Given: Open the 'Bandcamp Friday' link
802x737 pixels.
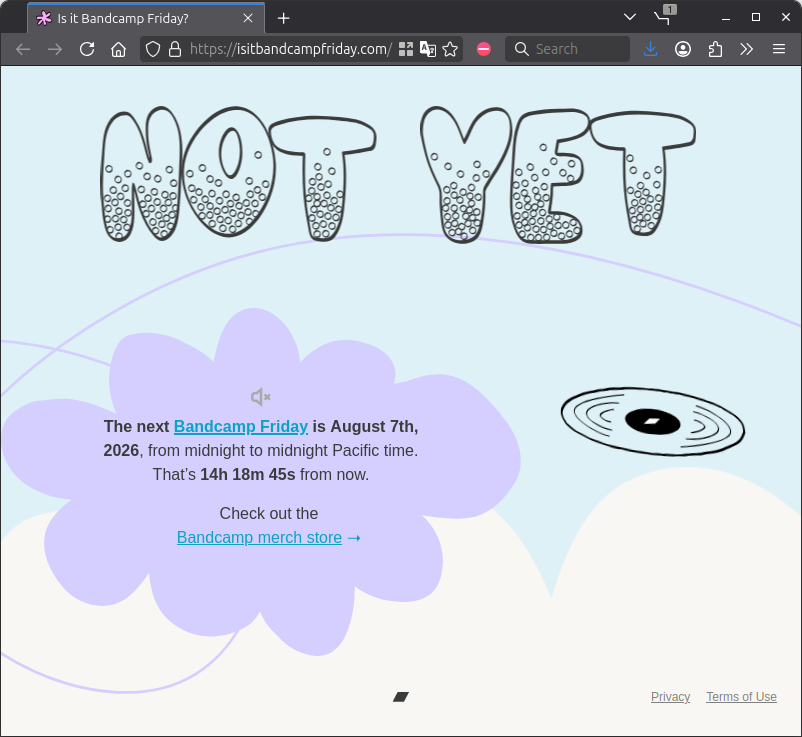Looking at the screenshot, I should click(x=241, y=427).
